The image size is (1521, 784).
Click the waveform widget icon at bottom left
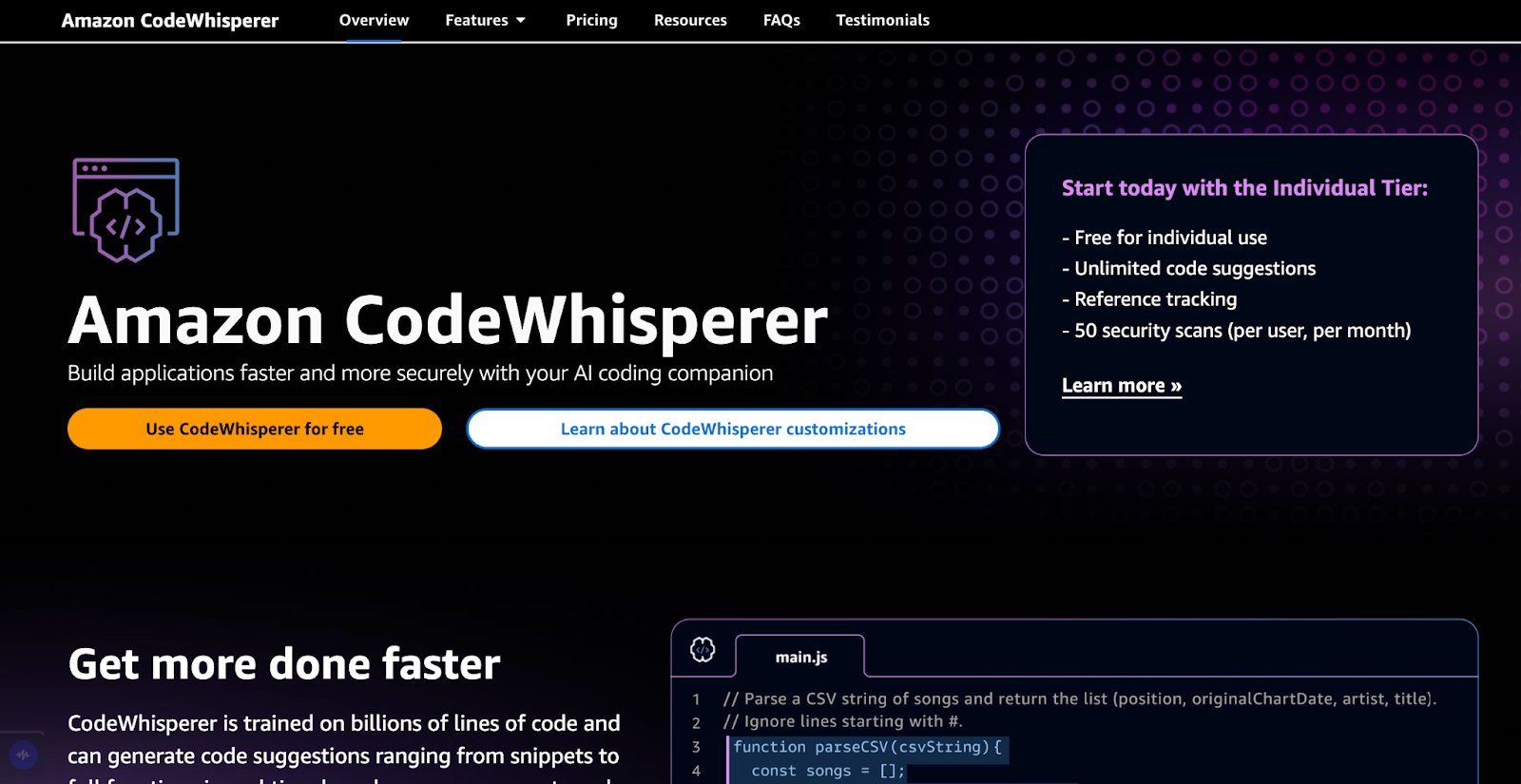tap(23, 755)
